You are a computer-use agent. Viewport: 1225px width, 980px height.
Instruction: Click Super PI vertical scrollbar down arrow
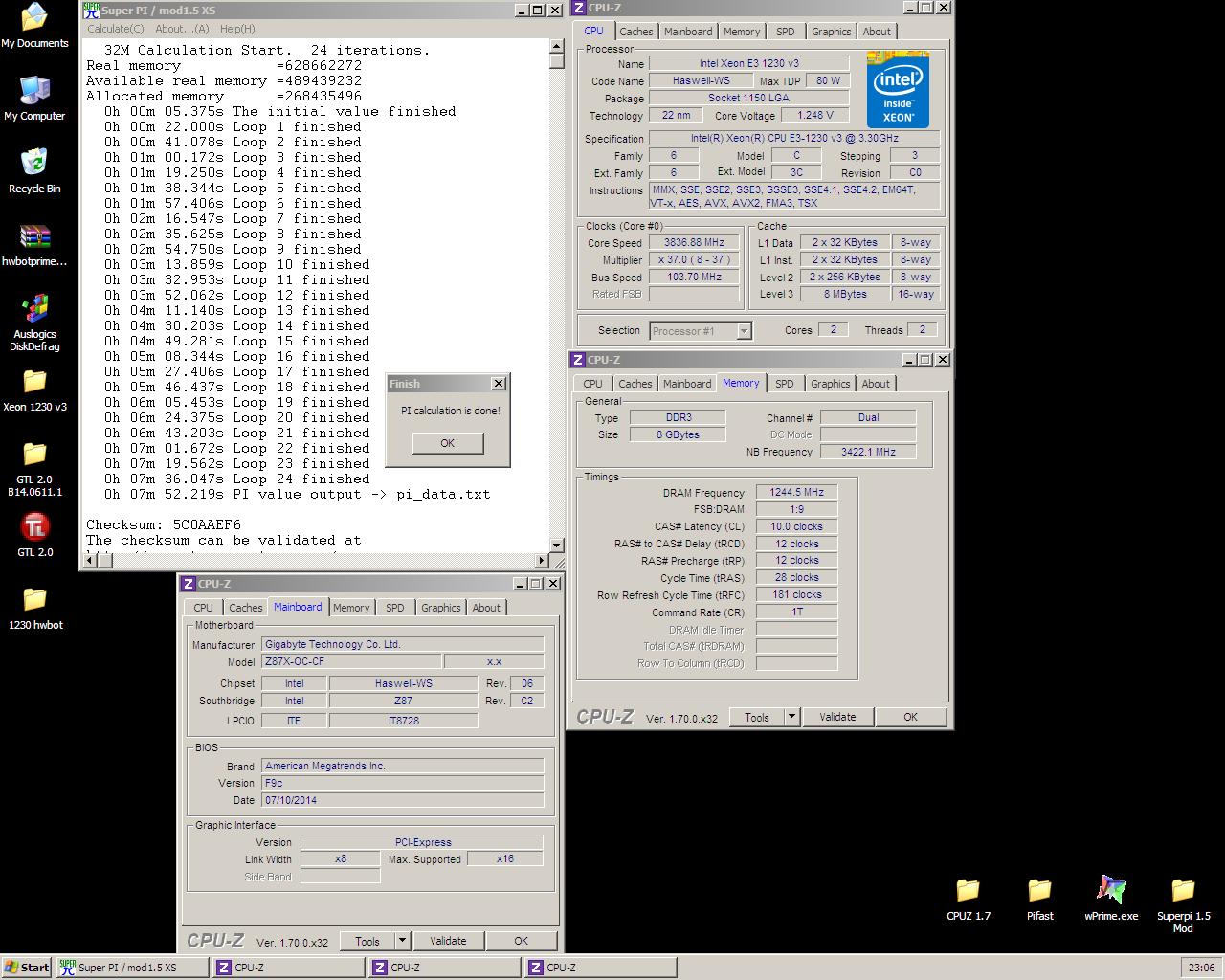click(x=557, y=546)
